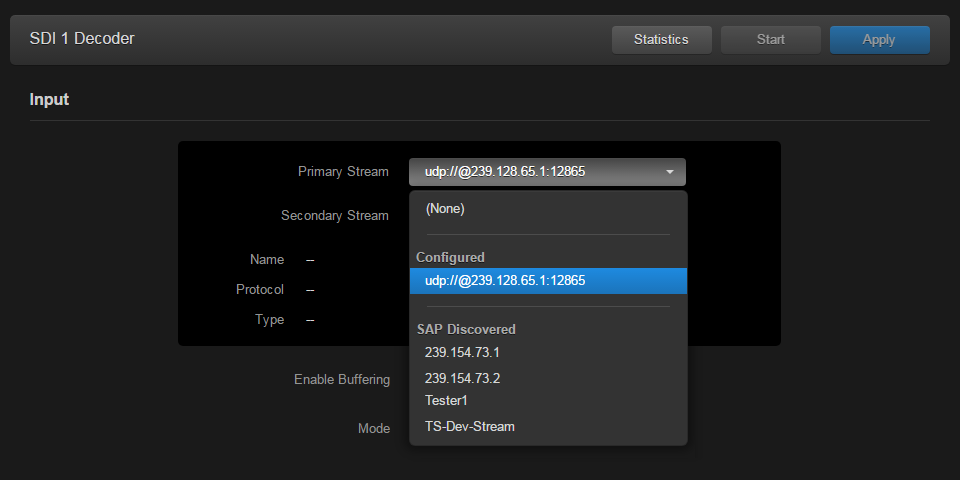Collapse the Primary Stream dropdown arrow
Image resolution: width=960 pixels, height=480 pixels.
tap(669, 172)
